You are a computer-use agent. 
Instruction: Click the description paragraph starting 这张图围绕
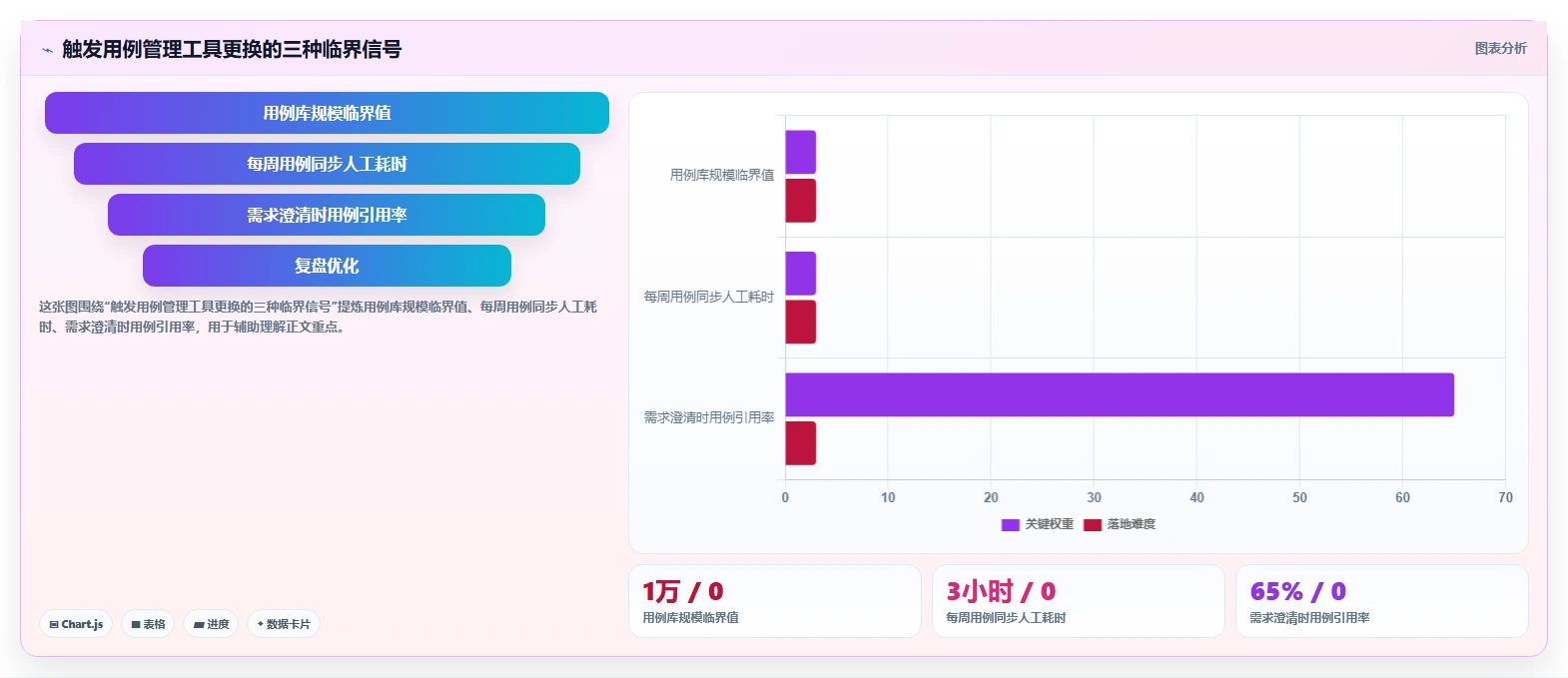click(x=318, y=317)
